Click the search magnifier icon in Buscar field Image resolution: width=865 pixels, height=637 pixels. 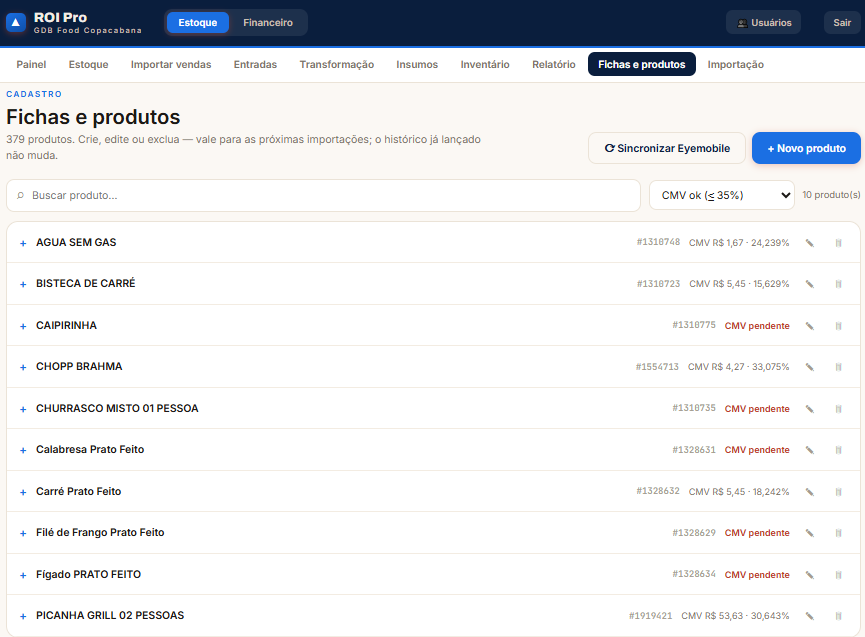point(20,195)
